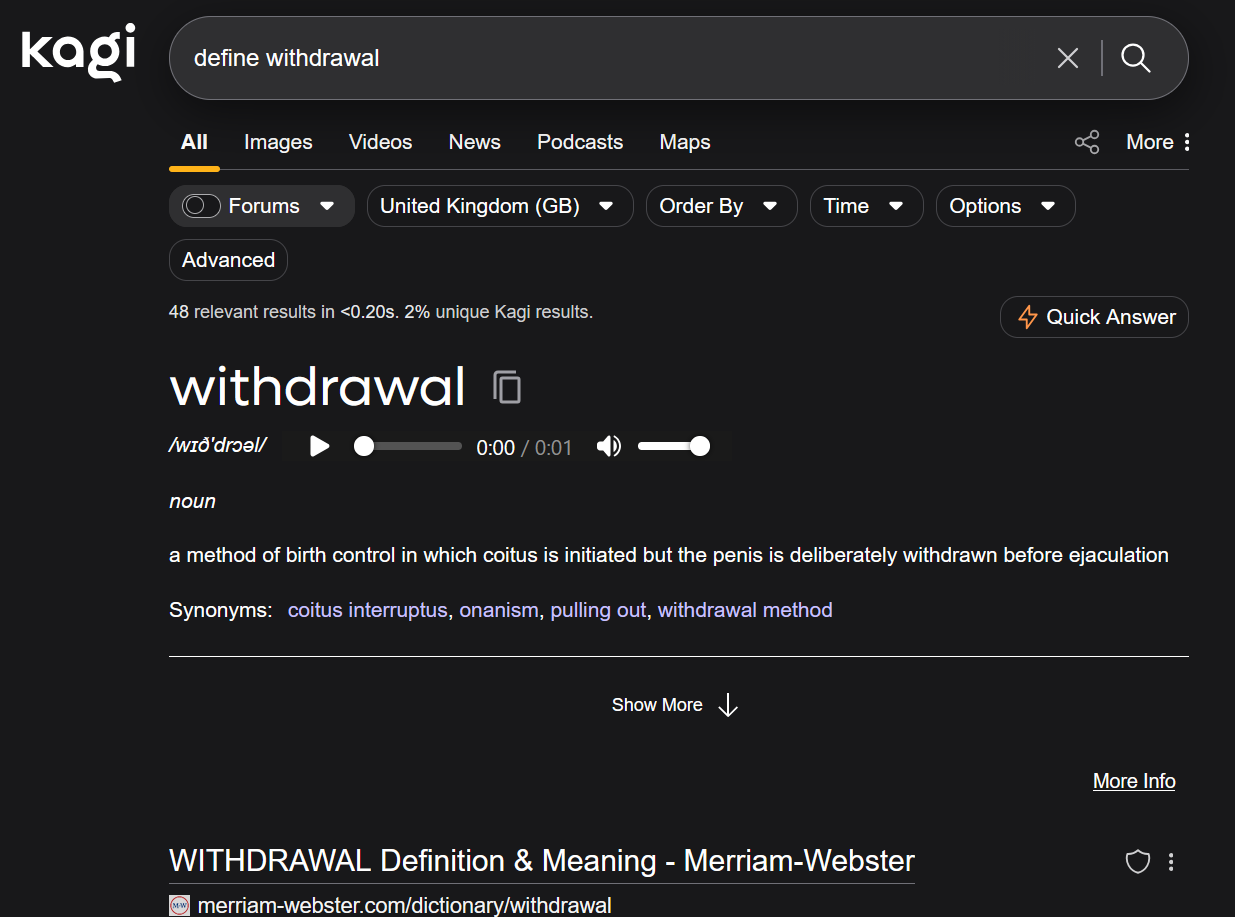Click the shield icon beside the Merriam-Webster result
The image size is (1235, 917).
tap(1137, 862)
